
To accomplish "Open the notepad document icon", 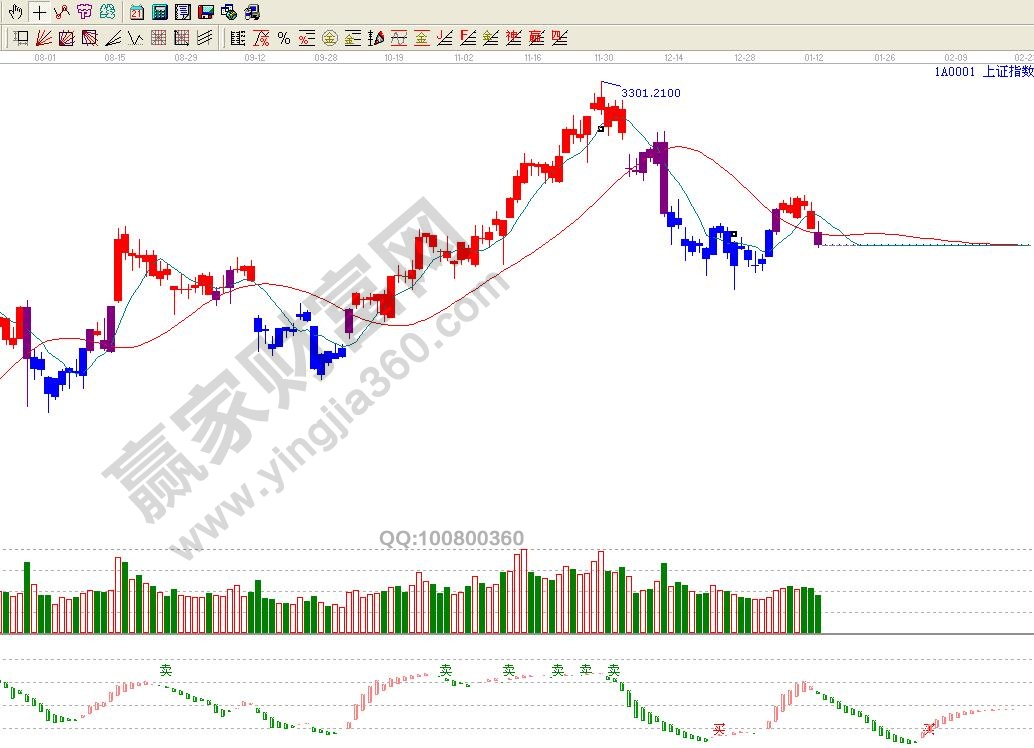I will (183, 12).
